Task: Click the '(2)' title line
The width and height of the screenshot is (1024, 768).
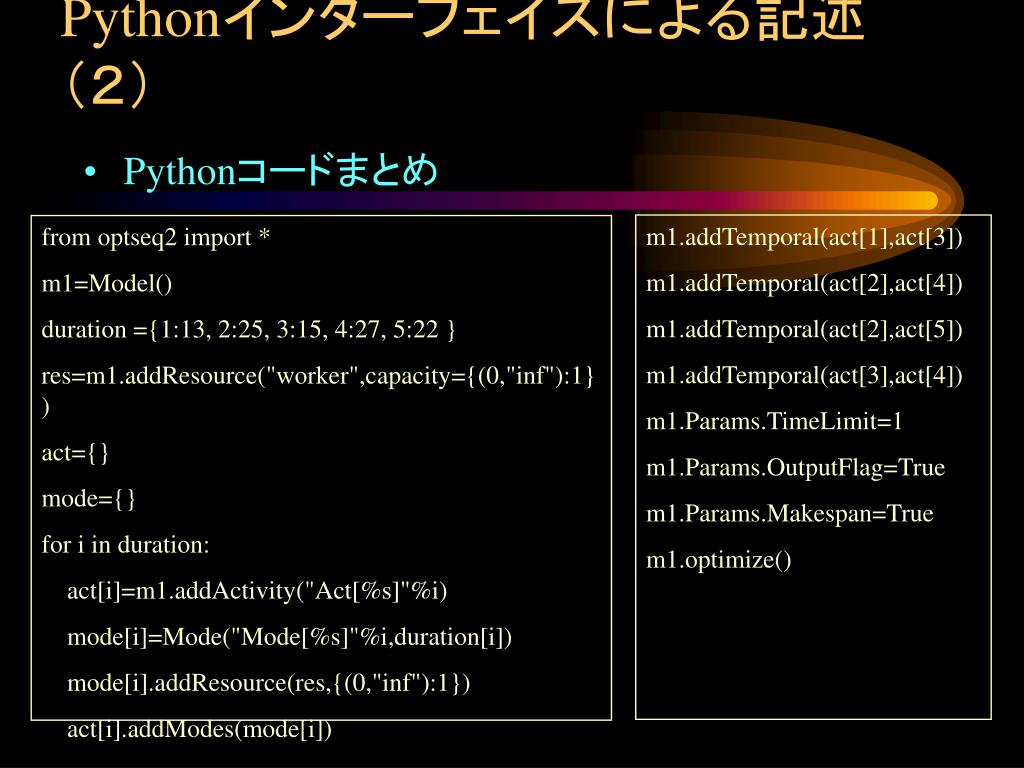Action: click(x=106, y=85)
